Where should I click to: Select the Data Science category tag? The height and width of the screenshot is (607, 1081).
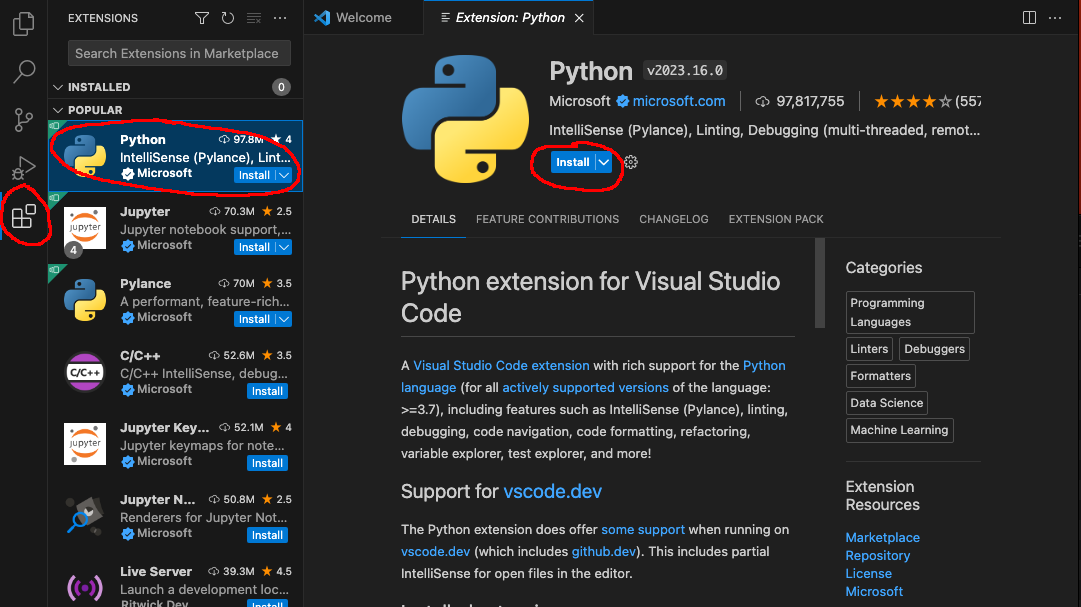887,403
